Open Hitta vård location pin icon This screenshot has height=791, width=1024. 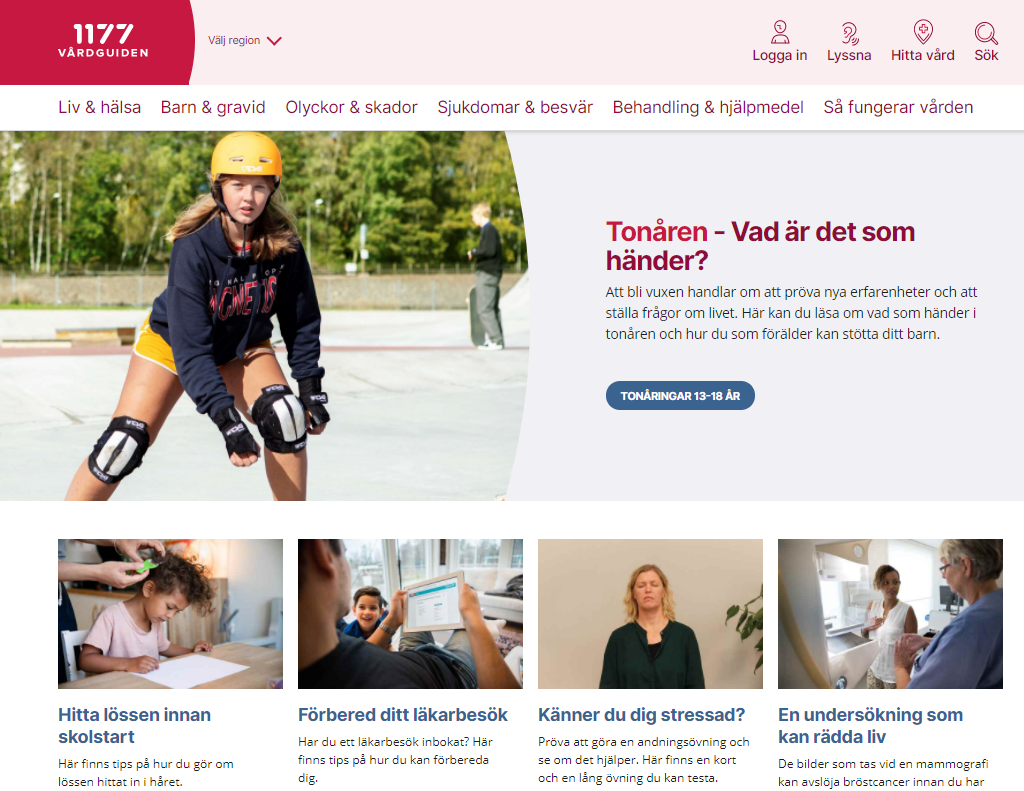coord(923,32)
